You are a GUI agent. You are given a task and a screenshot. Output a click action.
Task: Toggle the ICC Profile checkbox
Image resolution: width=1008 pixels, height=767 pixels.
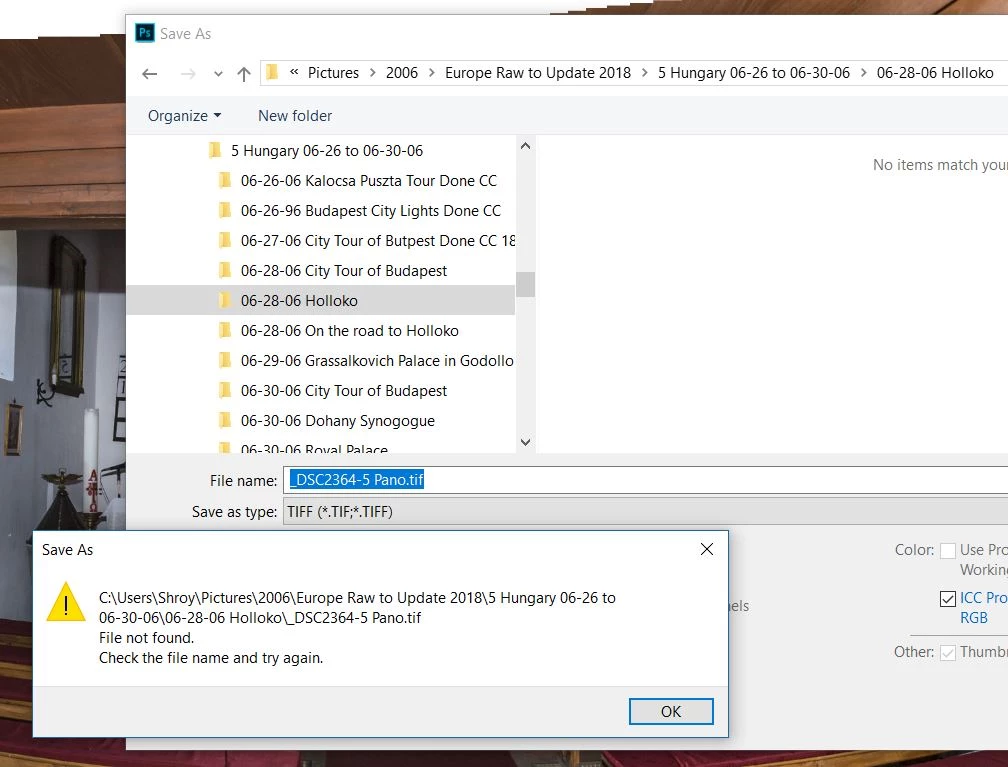click(x=948, y=599)
